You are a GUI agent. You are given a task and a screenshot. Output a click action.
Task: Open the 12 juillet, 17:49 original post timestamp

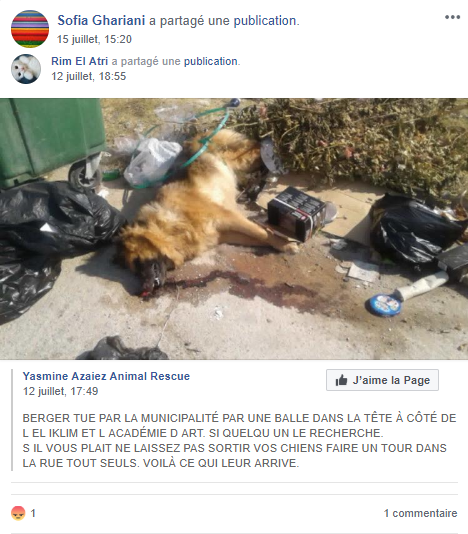(60, 391)
